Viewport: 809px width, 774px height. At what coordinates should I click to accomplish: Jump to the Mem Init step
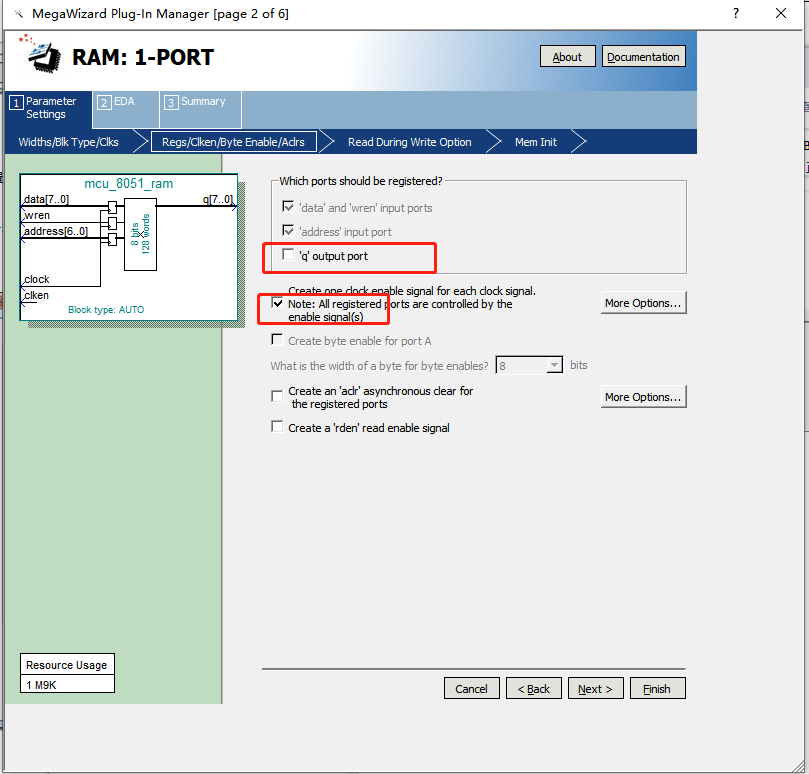click(536, 142)
